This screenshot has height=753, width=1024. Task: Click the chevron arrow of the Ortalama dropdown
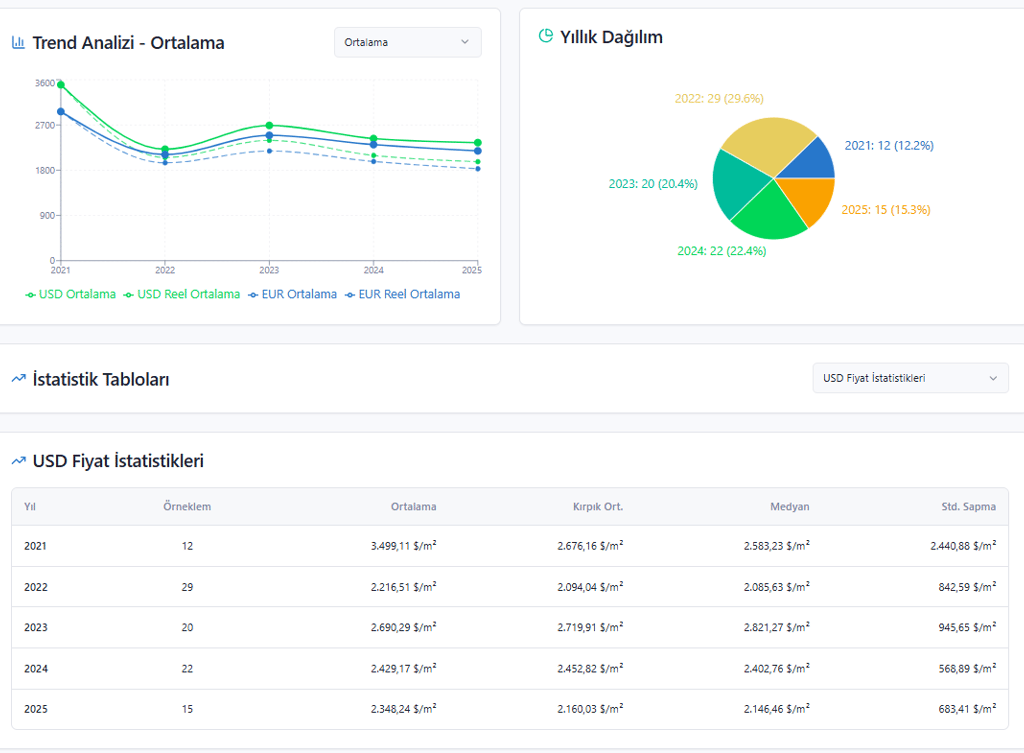[x=465, y=42]
